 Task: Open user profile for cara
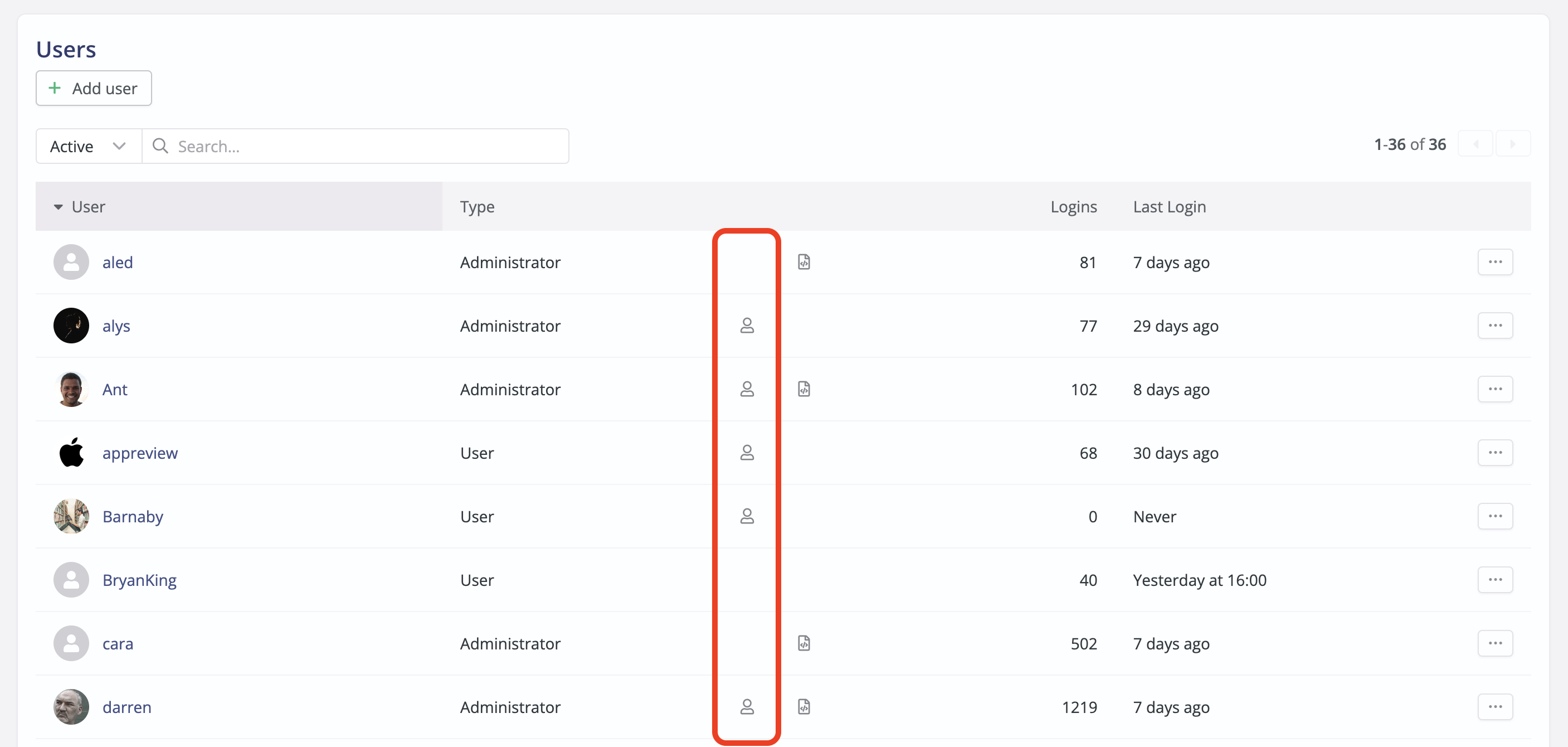click(x=118, y=643)
